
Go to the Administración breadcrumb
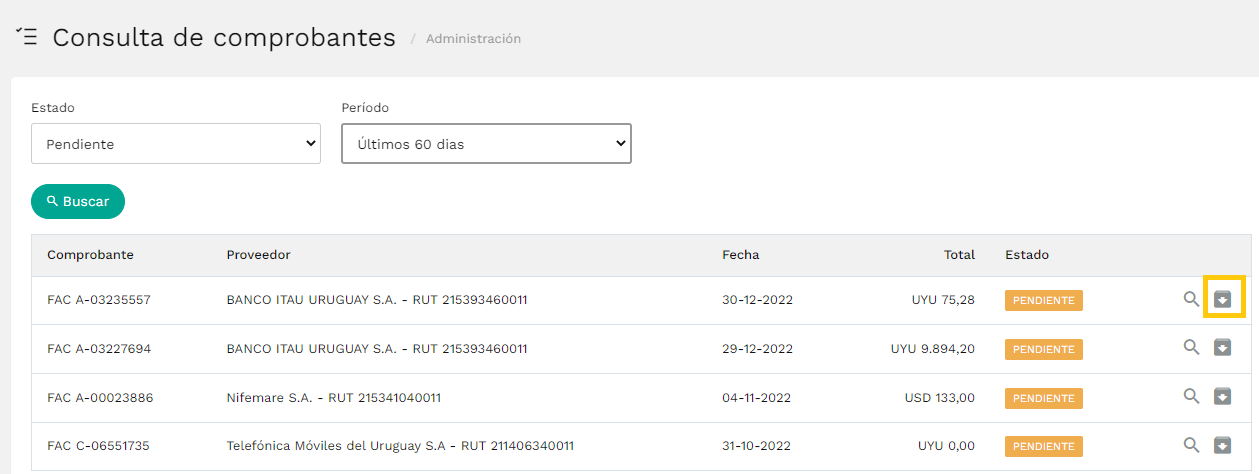[473, 39]
